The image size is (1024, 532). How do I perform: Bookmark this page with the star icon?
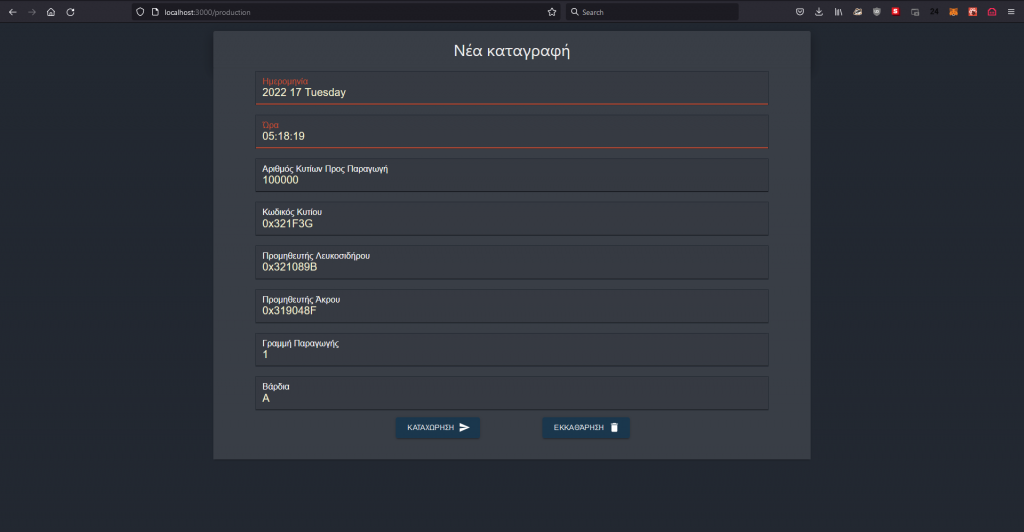[551, 12]
